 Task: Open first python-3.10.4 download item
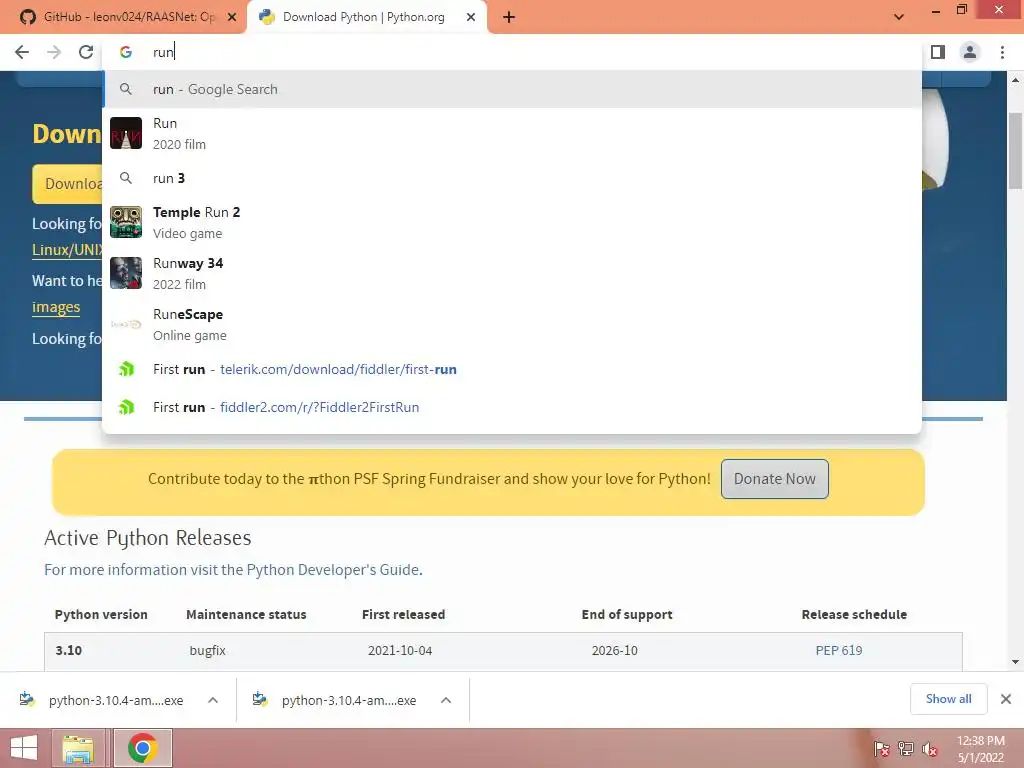click(104, 700)
